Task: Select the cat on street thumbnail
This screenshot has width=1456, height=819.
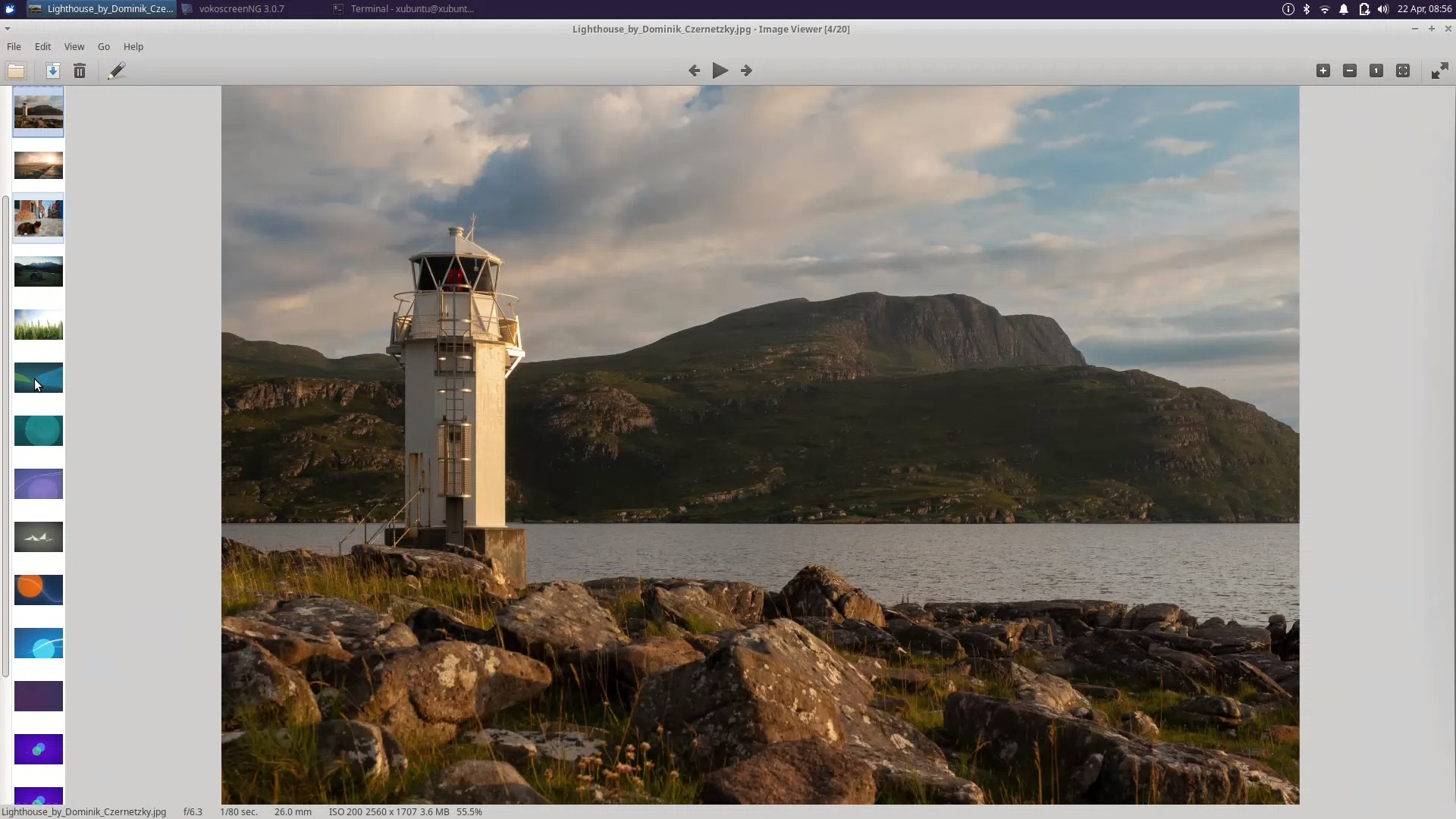Action: (x=39, y=218)
